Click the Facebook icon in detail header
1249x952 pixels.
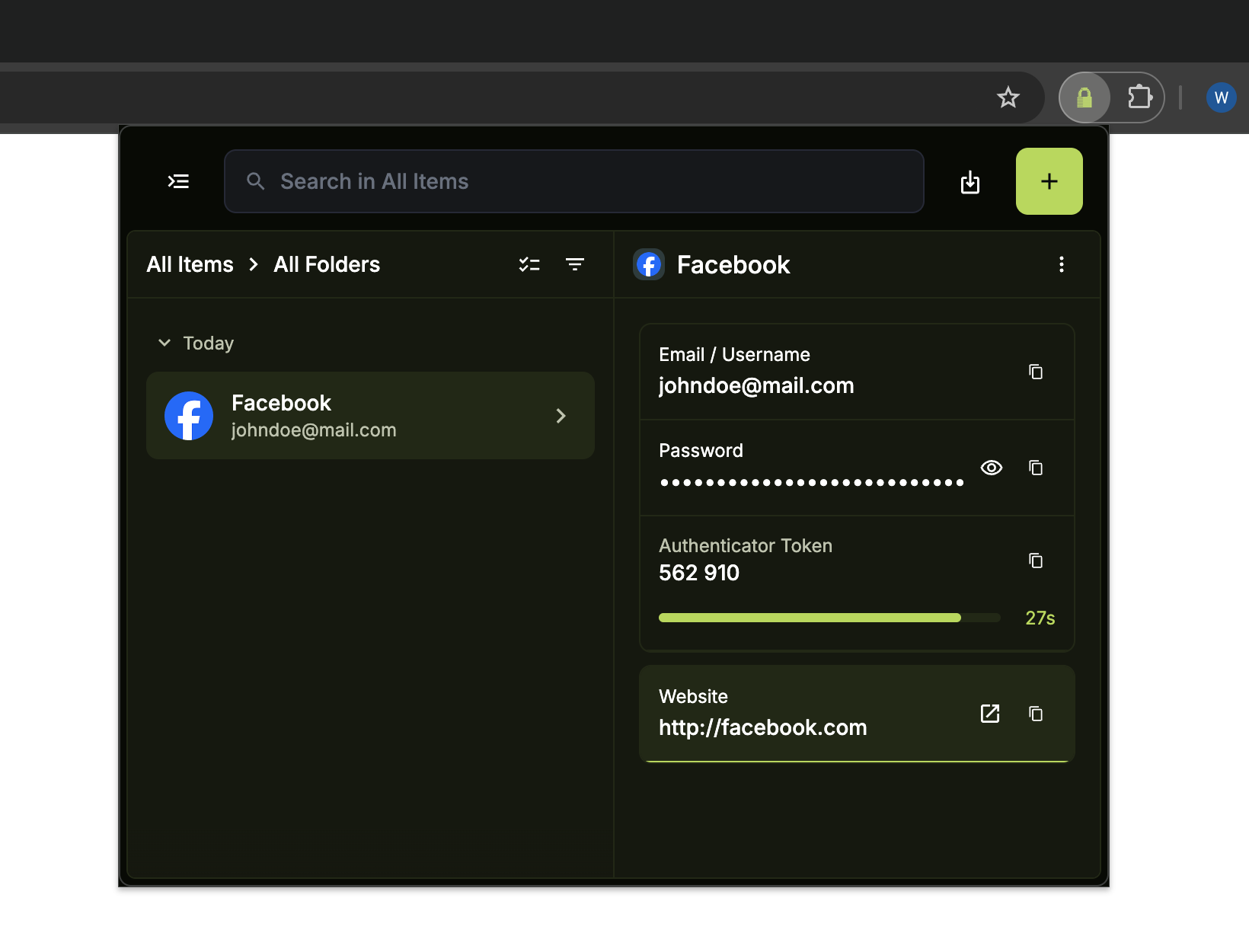point(649,264)
